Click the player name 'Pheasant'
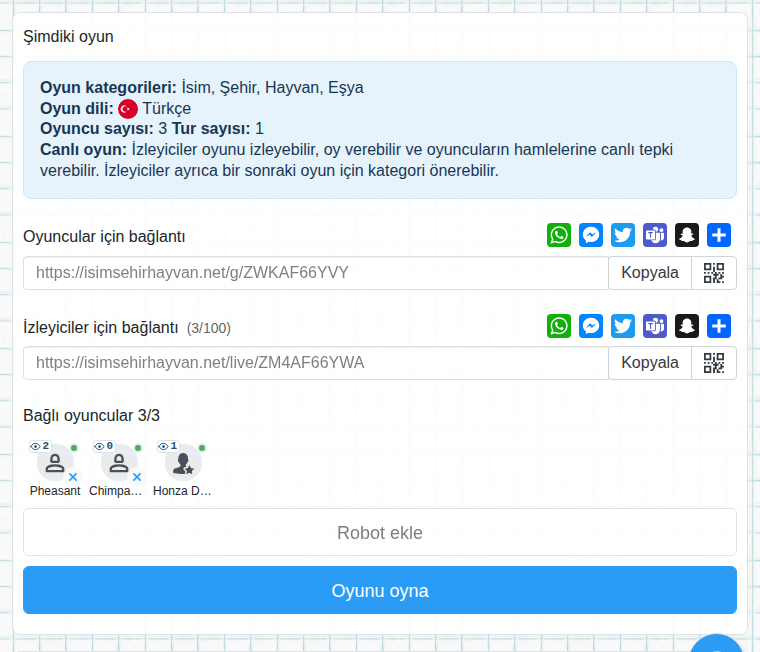Viewport: 760px width, 652px height. [x=55, y=491]
